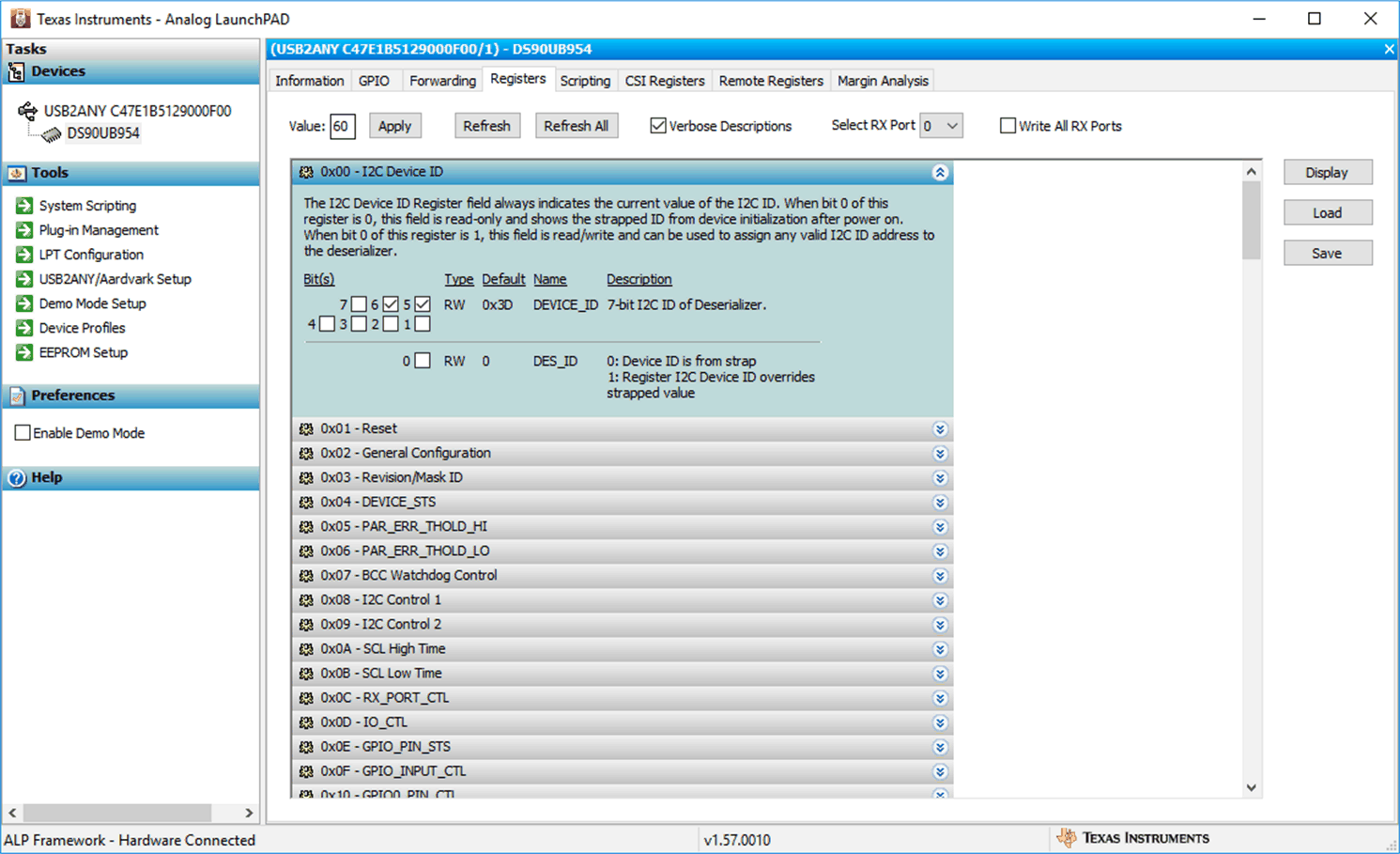Viewport: 1400px width, 854px height.
Task: Click register icon for 0x07 BCC Watchdog Control
Action: [306, 575]
